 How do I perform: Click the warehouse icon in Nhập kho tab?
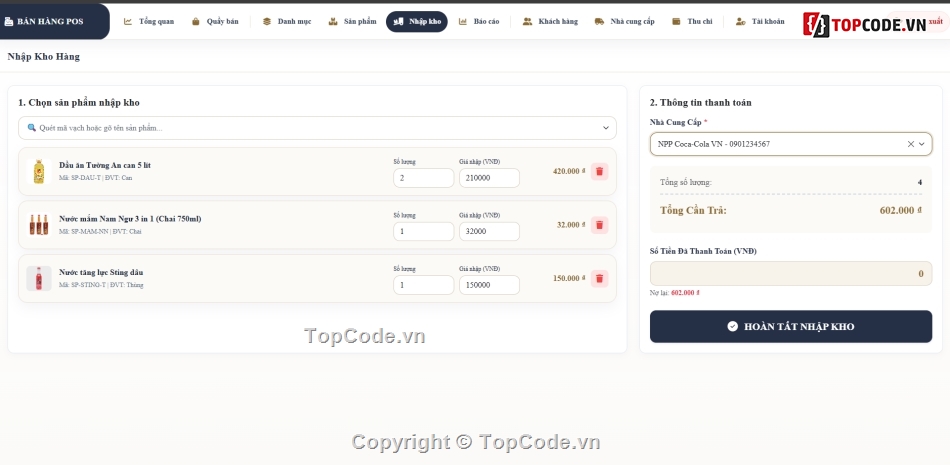(398, 21)
